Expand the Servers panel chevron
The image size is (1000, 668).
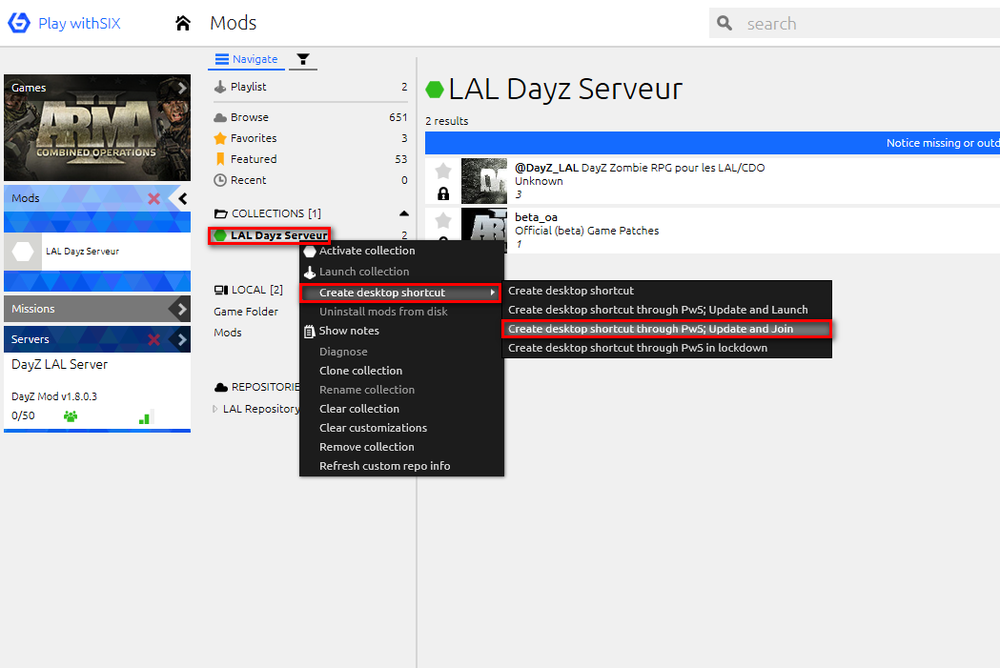coord(182,339)
